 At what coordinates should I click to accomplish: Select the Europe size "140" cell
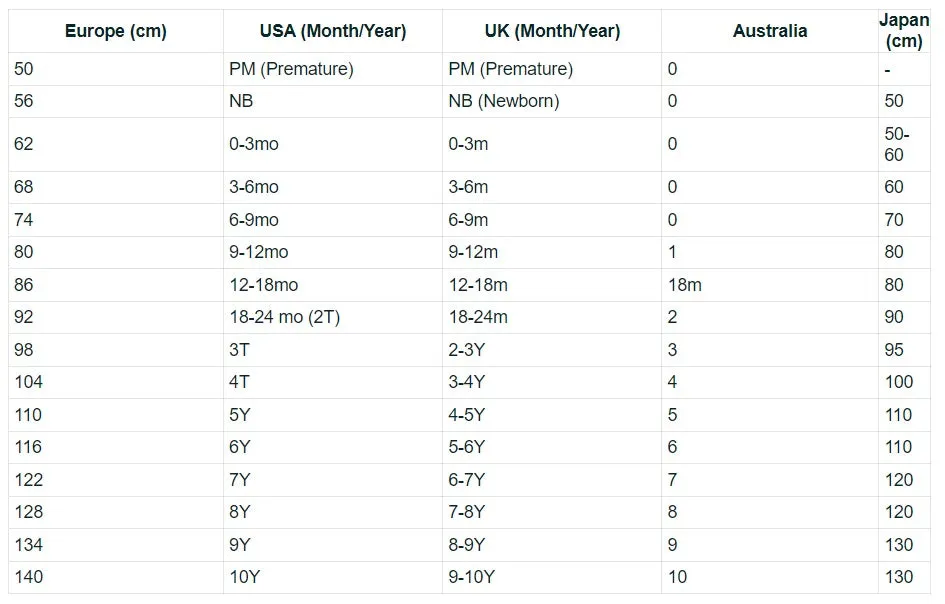click(x=29, y=577)
